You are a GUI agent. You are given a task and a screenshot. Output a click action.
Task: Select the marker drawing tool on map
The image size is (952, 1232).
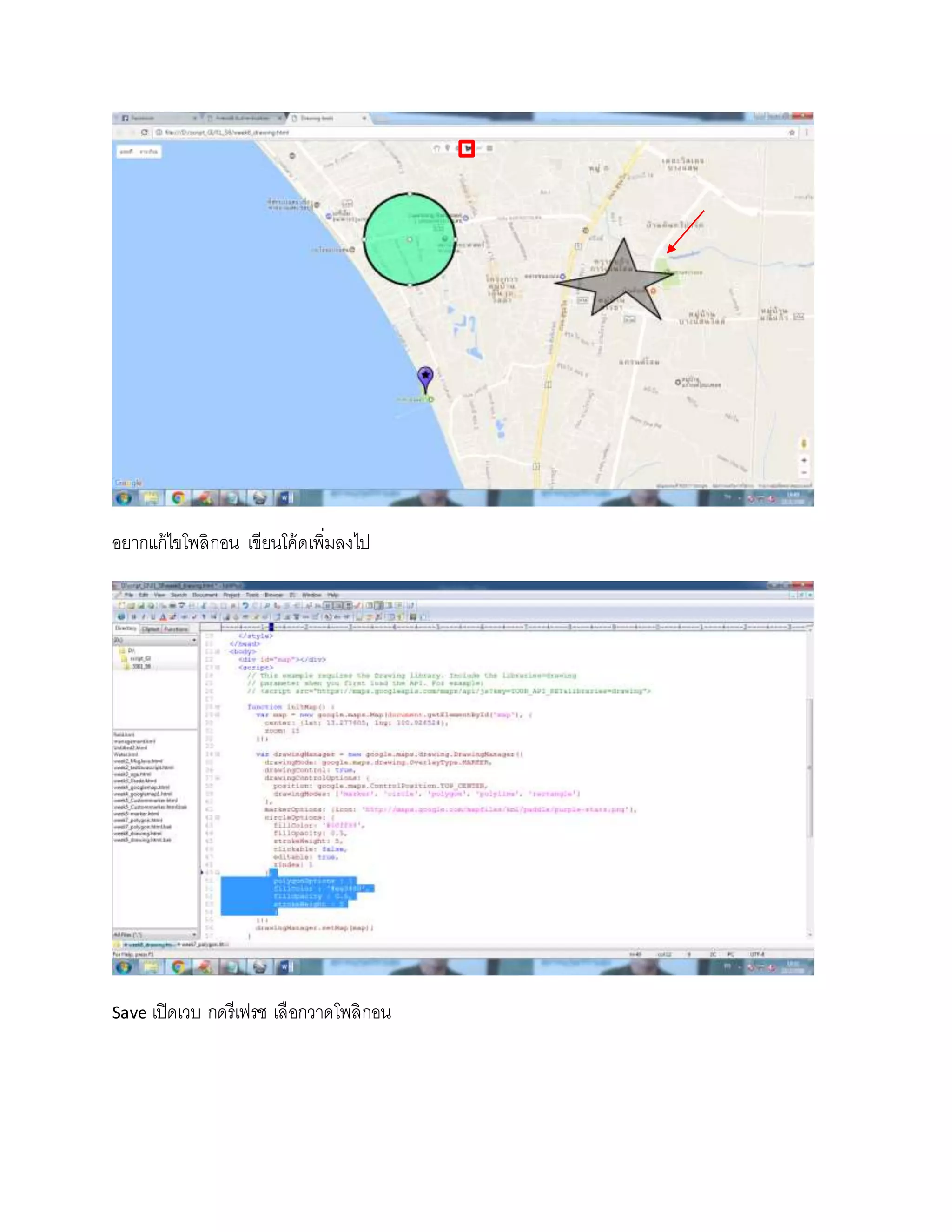tap(447, 148)
